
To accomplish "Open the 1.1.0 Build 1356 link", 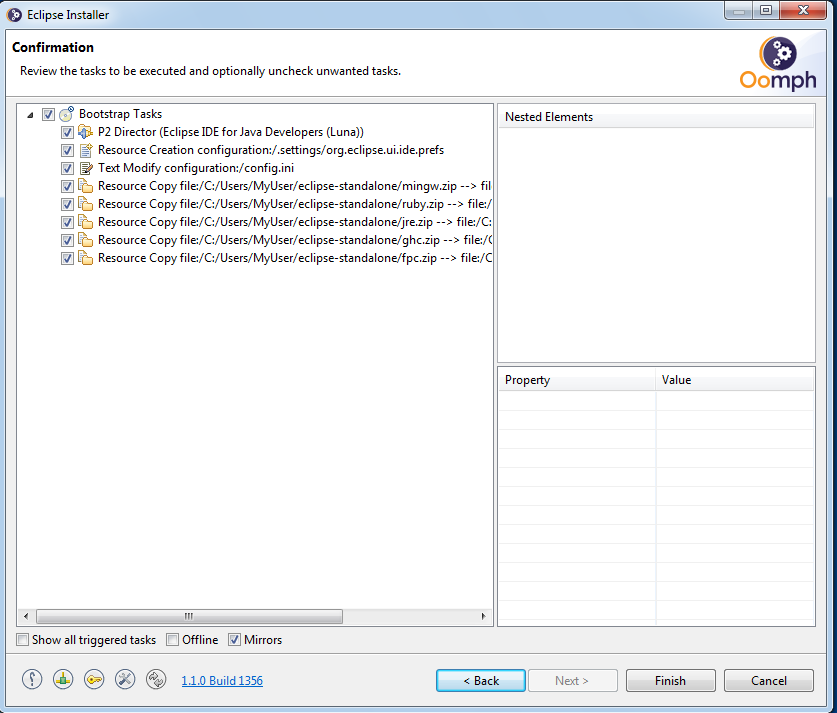I will coord(222,680).
